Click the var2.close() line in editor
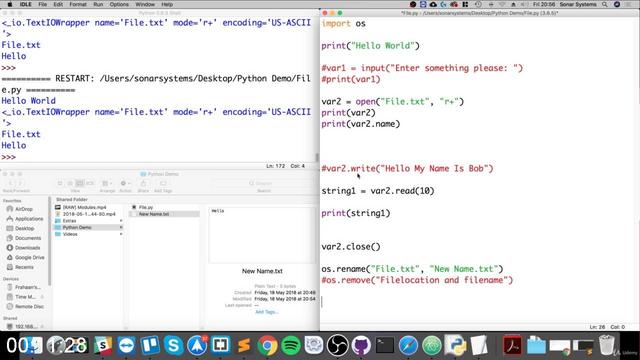Image resolution: width=640 pixels, height=360 pixels. coord(351,247)
